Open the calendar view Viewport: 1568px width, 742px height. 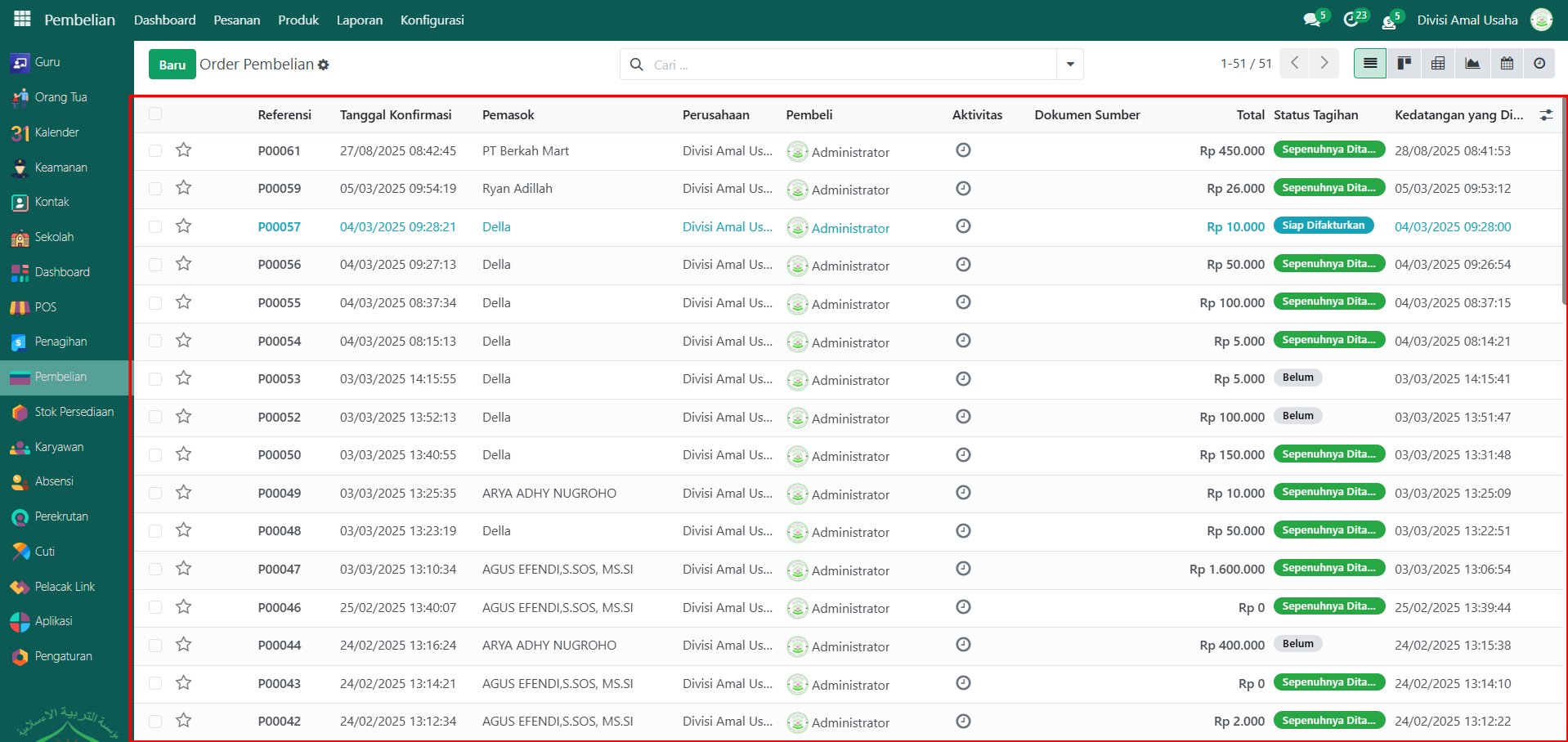pyautogui.click(x=1507, y=64)
